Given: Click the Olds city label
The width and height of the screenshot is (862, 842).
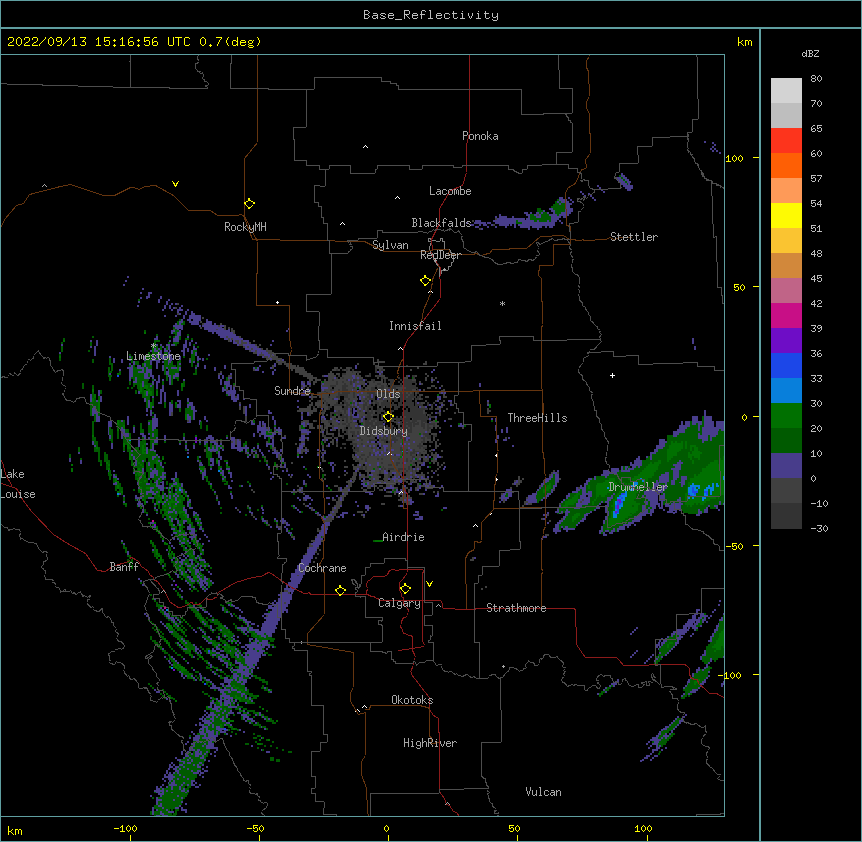Looking at the screenshot, I should tap(388, 394).
